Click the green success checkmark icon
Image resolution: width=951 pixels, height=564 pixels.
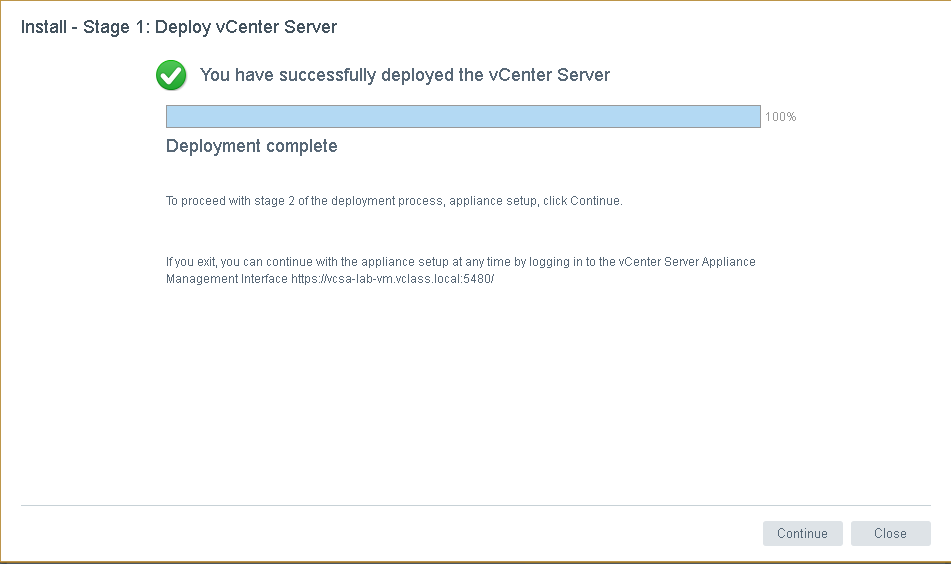[x=171, y=75]
